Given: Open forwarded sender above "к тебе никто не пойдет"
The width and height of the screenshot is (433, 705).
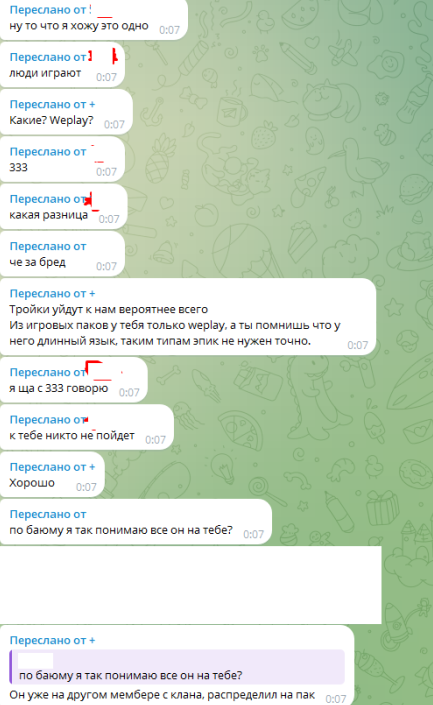Looking at the screenshot, I should tap(49, 419).
